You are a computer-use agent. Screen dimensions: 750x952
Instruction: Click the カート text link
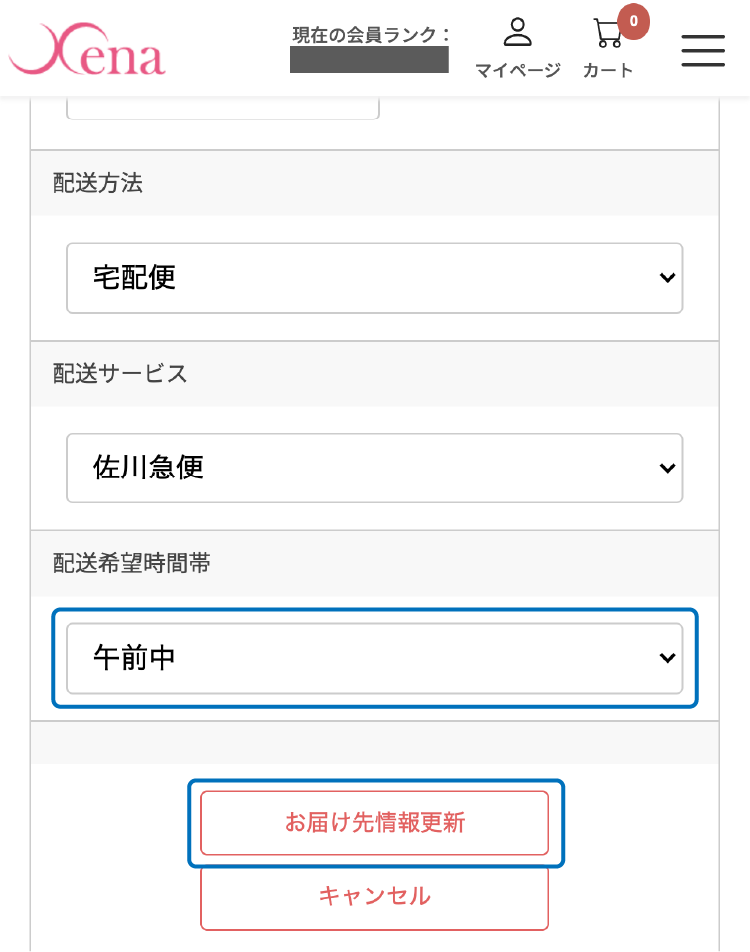(x=608, y=70)
